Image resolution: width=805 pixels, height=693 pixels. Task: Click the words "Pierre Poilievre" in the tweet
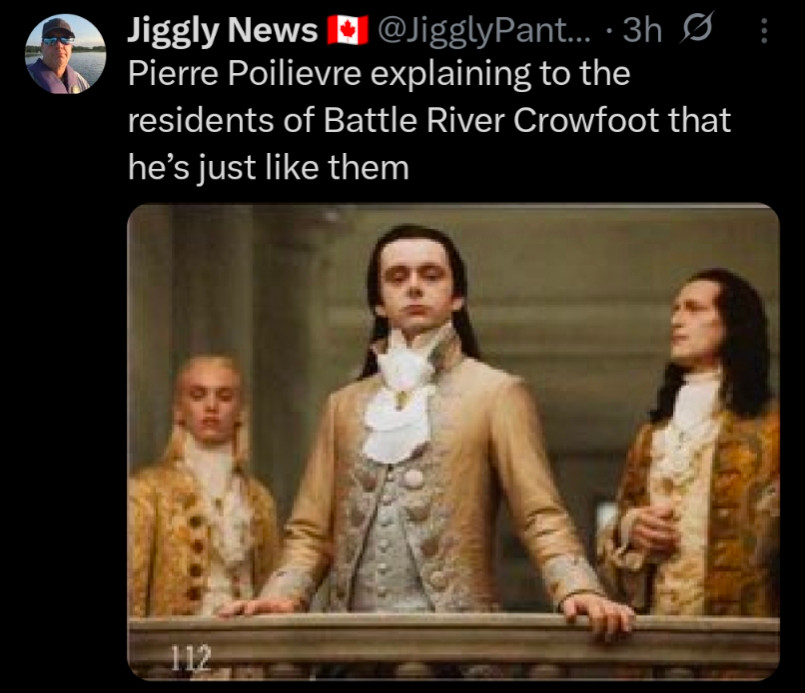(x=244, y=73)
